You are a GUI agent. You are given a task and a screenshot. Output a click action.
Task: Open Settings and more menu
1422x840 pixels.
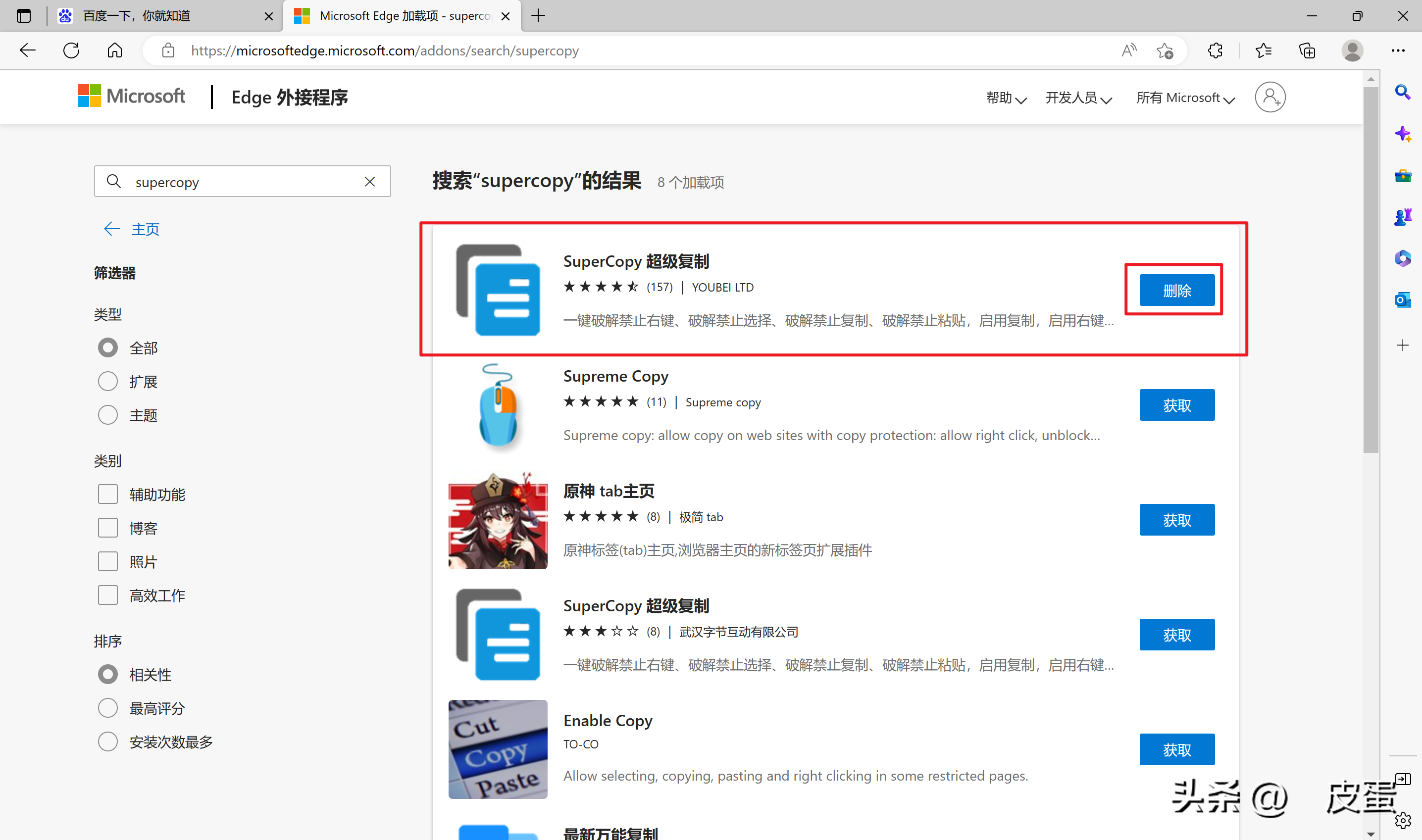(x=1398, y=50)
